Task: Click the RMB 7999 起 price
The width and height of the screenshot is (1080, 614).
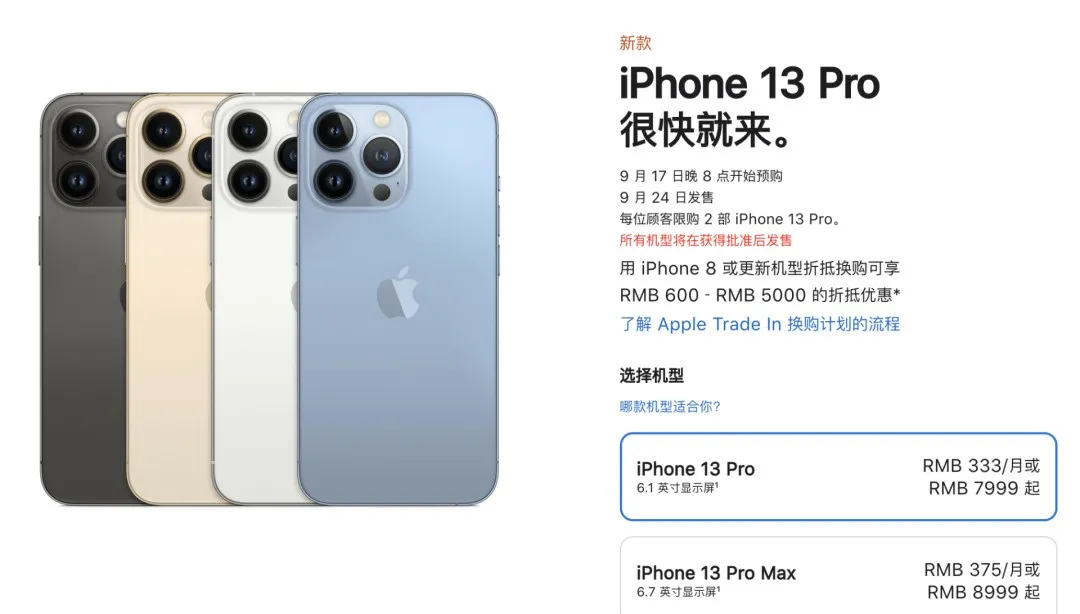Action: [984, 488]
